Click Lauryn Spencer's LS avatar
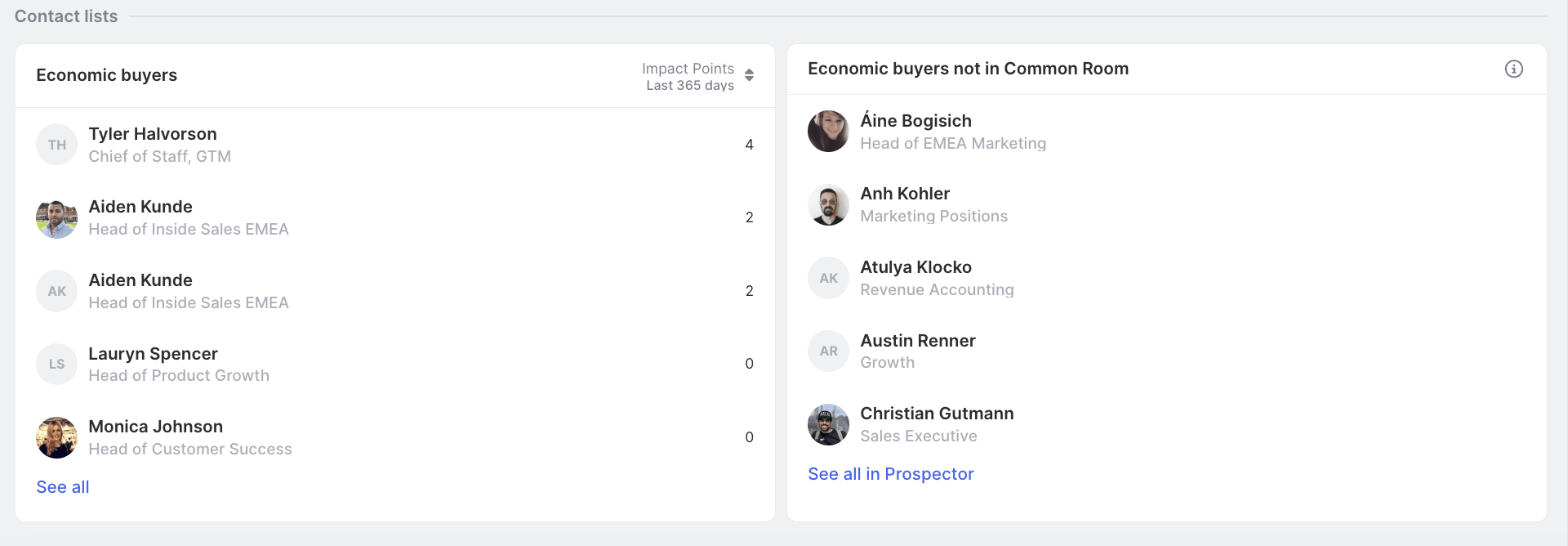 tap(56, 365)
